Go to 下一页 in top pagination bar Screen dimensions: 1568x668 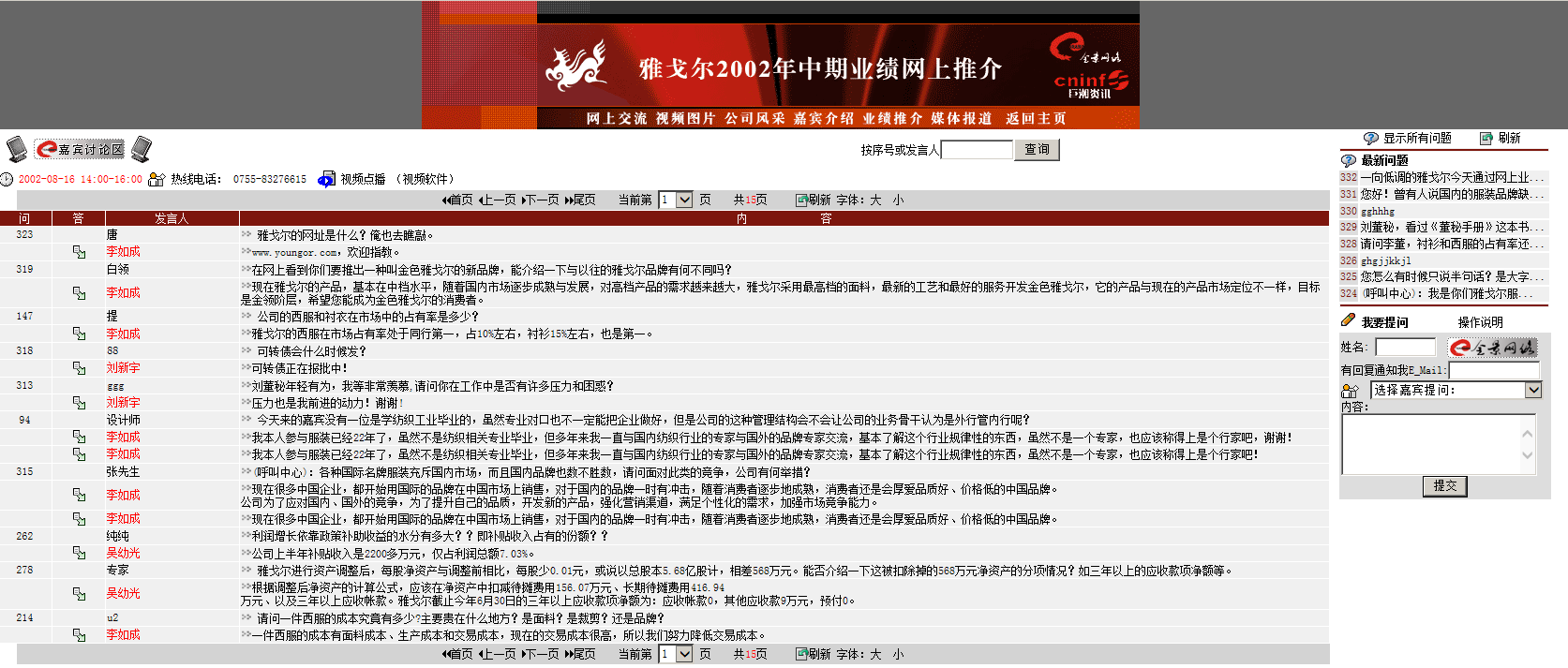tap(541, 200)
